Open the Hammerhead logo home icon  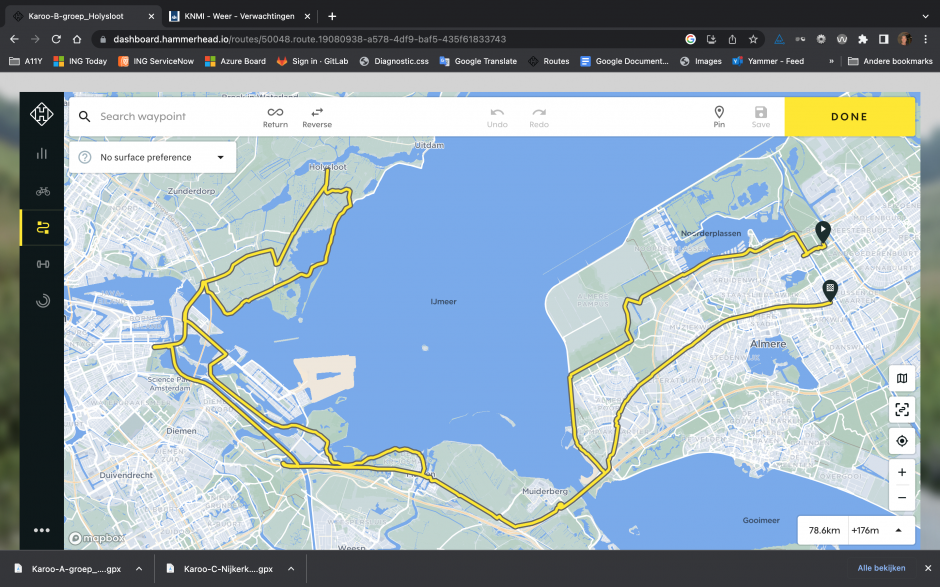(x=42, y=114)
